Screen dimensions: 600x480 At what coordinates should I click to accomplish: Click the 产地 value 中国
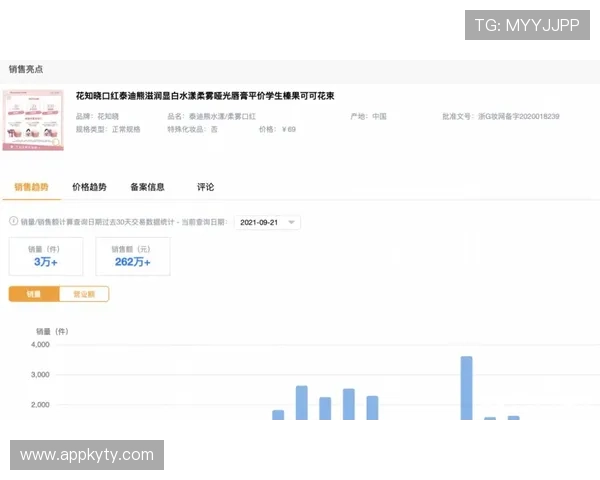(379, 116)
